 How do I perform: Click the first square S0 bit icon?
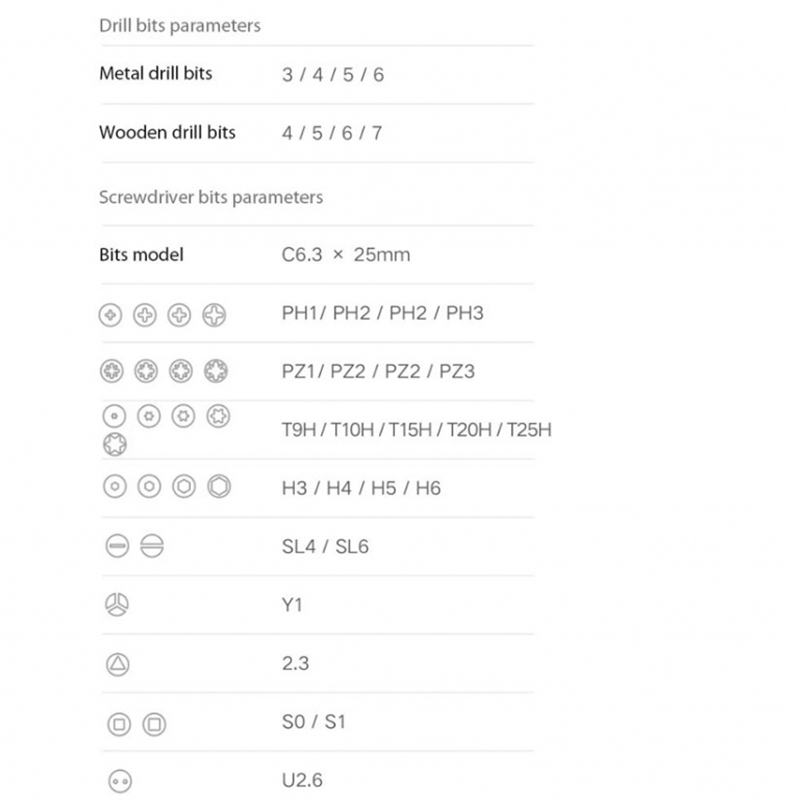click(x=116, y=723)
